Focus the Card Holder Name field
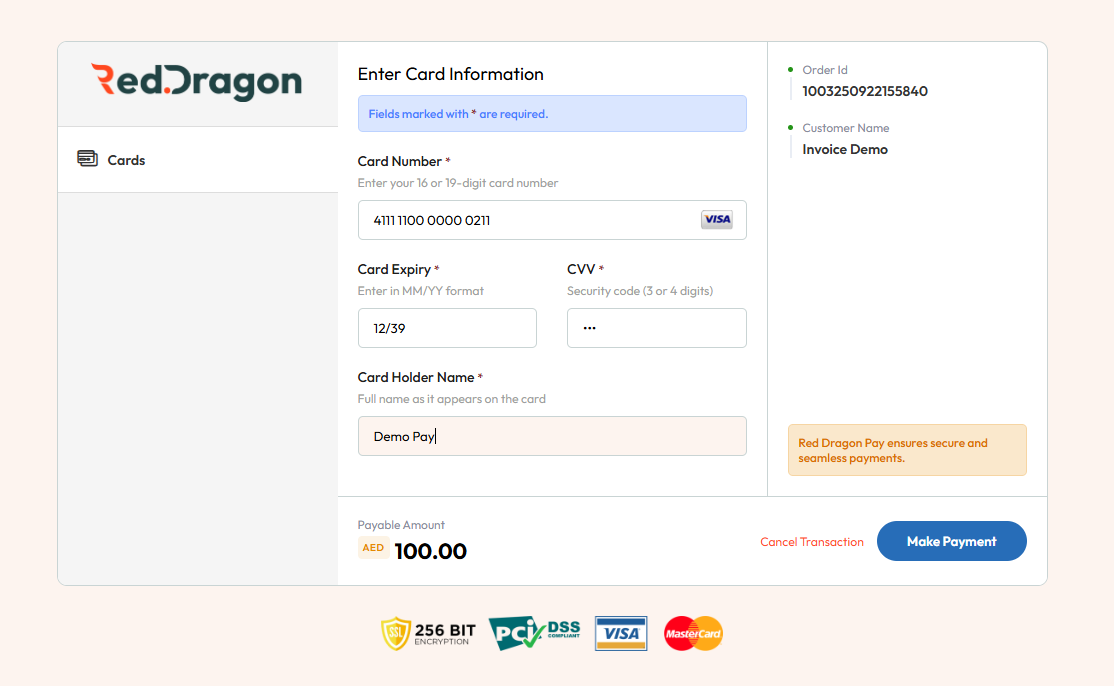This screenshot has width=1114, height=686. pyautogui.click(x=552, y=436)
